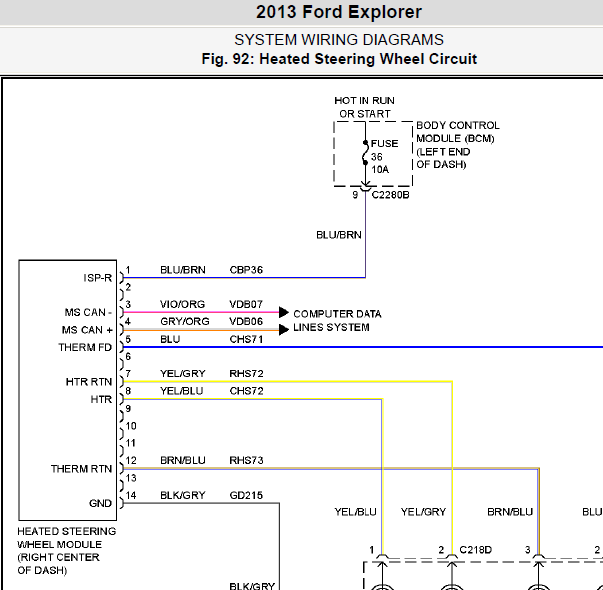Viewport: 603px width, 590px height.
Task: Click the "THERM FD" pin name
Action: point(85,348)
